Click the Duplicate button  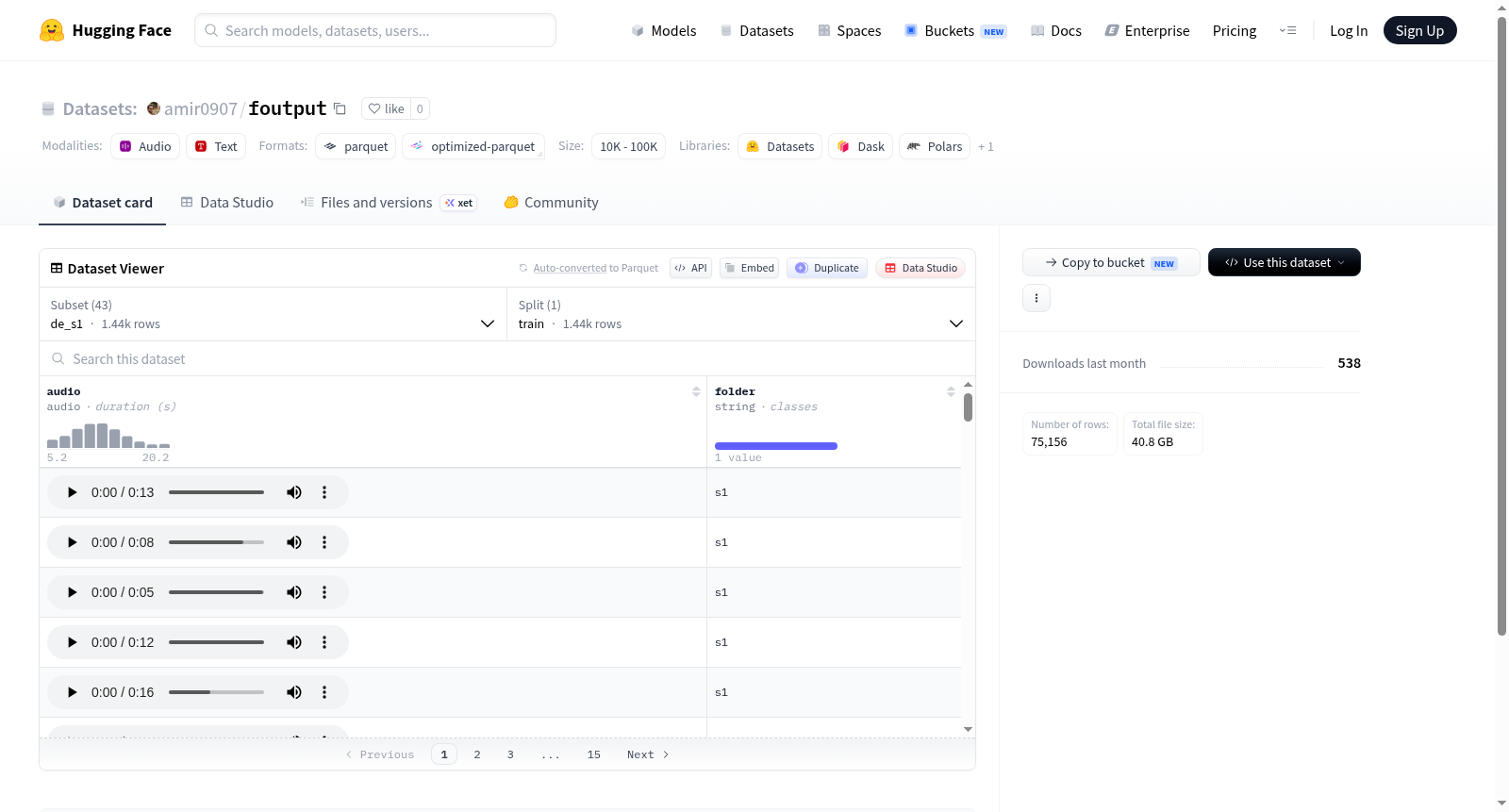click(827, 268)
